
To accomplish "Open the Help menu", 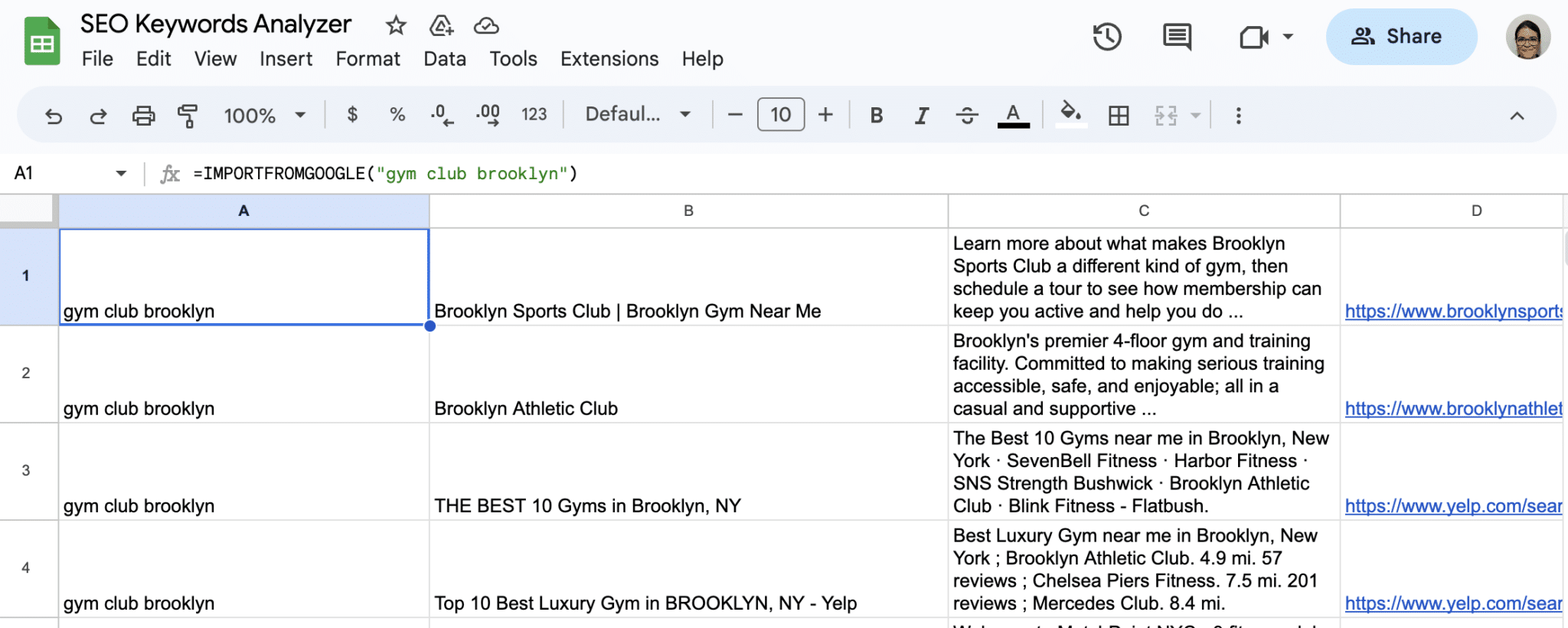I will (702, 59).
